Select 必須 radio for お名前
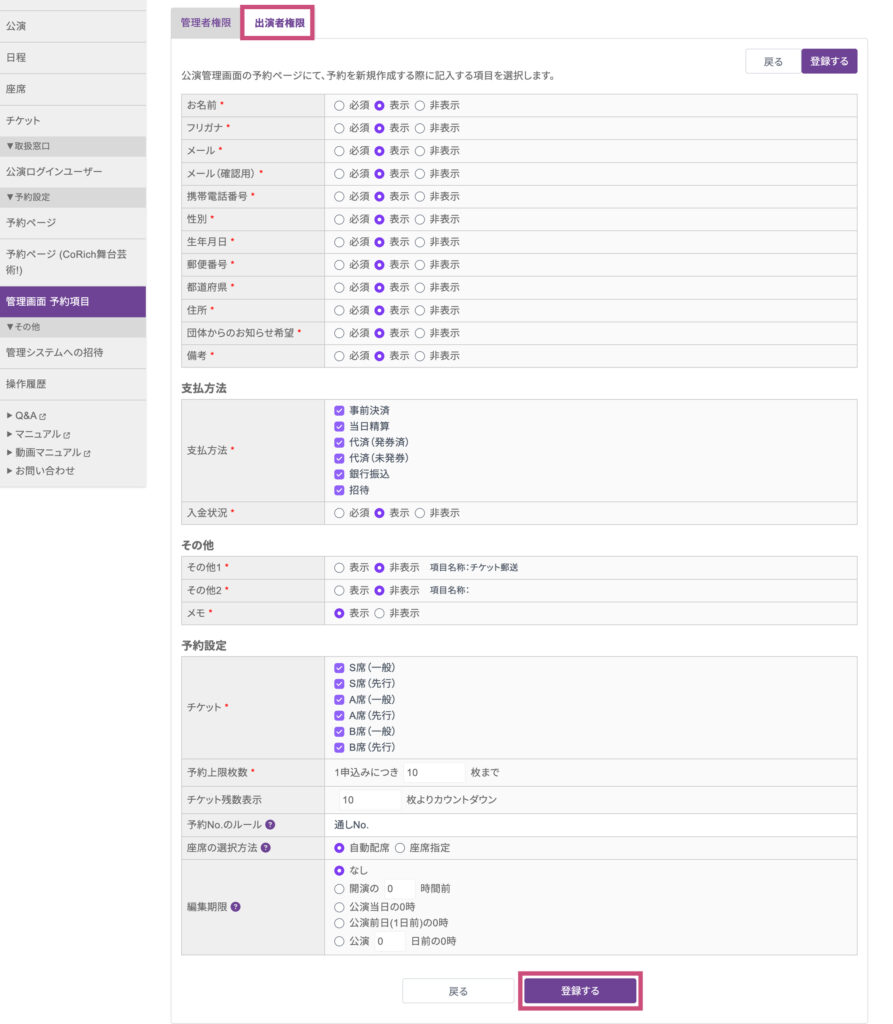The height and width of the screenshot is (1024, 893). click(339, 106)
